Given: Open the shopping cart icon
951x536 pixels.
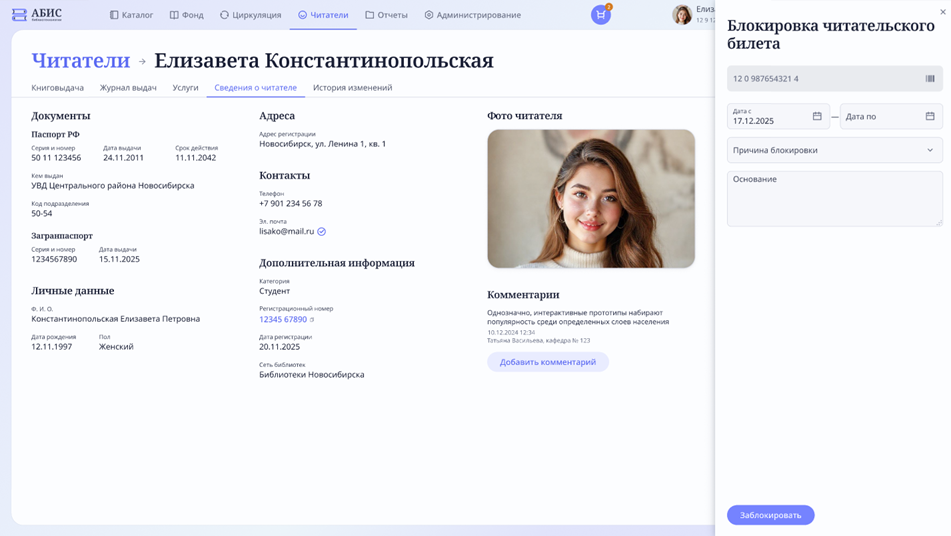Looking at the screenshot, I should [x=600, y=15].
